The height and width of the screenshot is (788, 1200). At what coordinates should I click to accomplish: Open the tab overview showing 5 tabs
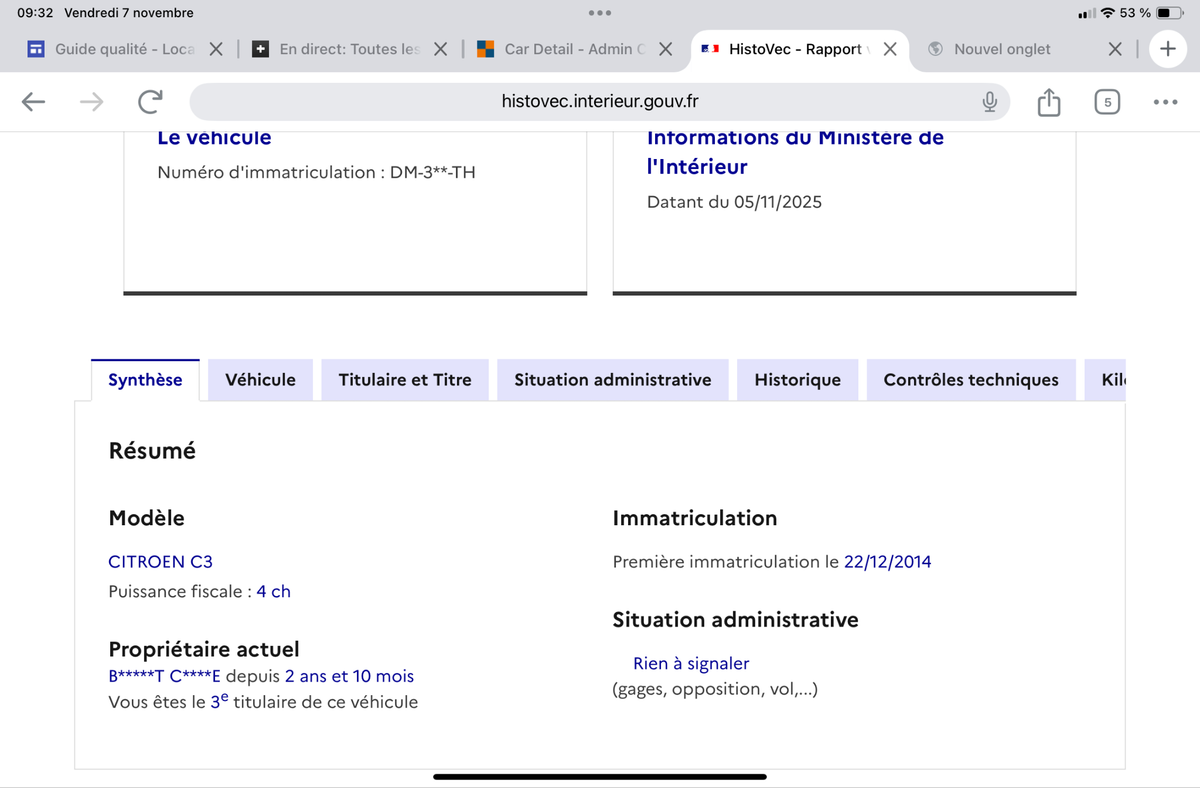[x=1107, y=101]
